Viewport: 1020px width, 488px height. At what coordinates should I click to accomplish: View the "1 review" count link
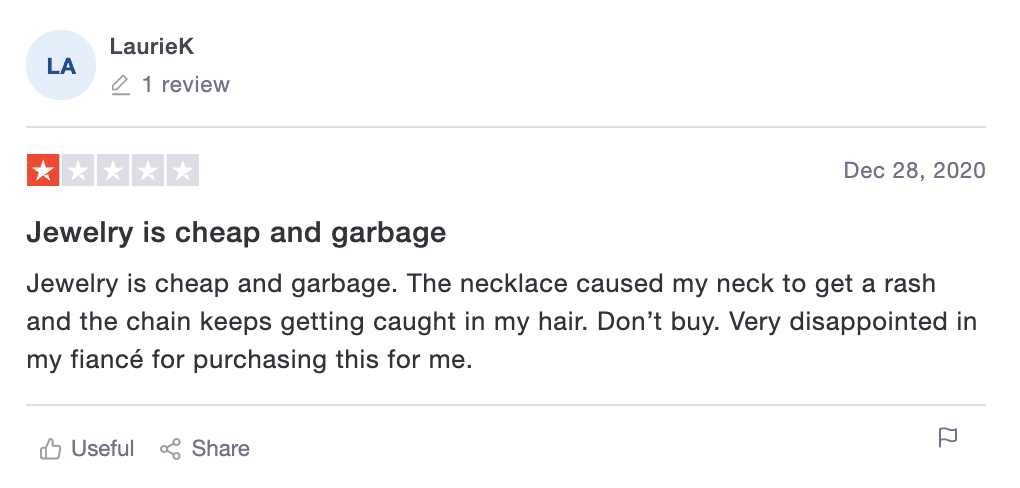tap(185, 85)
